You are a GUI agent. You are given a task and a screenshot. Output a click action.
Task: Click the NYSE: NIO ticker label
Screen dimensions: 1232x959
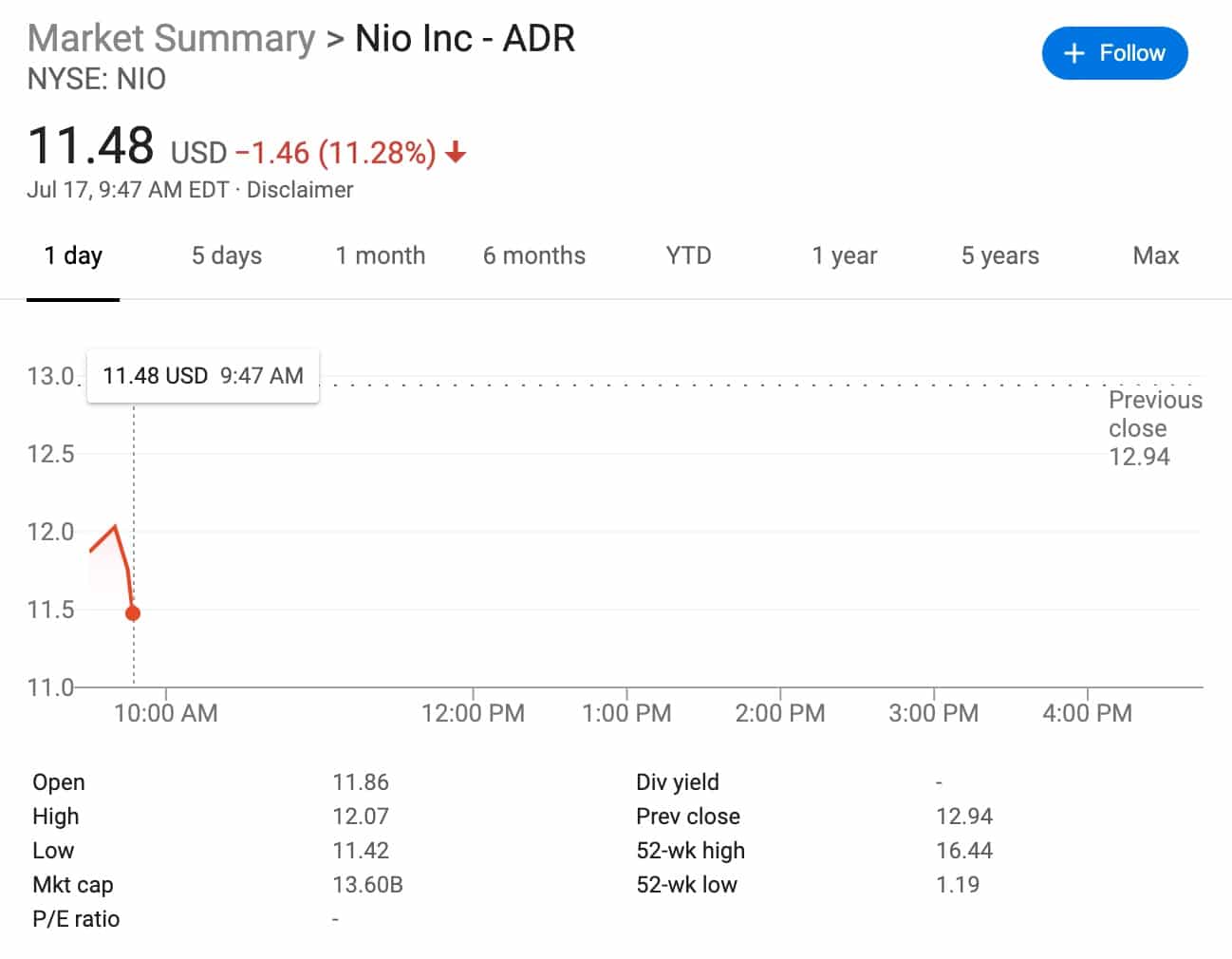click(x=97, y=80)
